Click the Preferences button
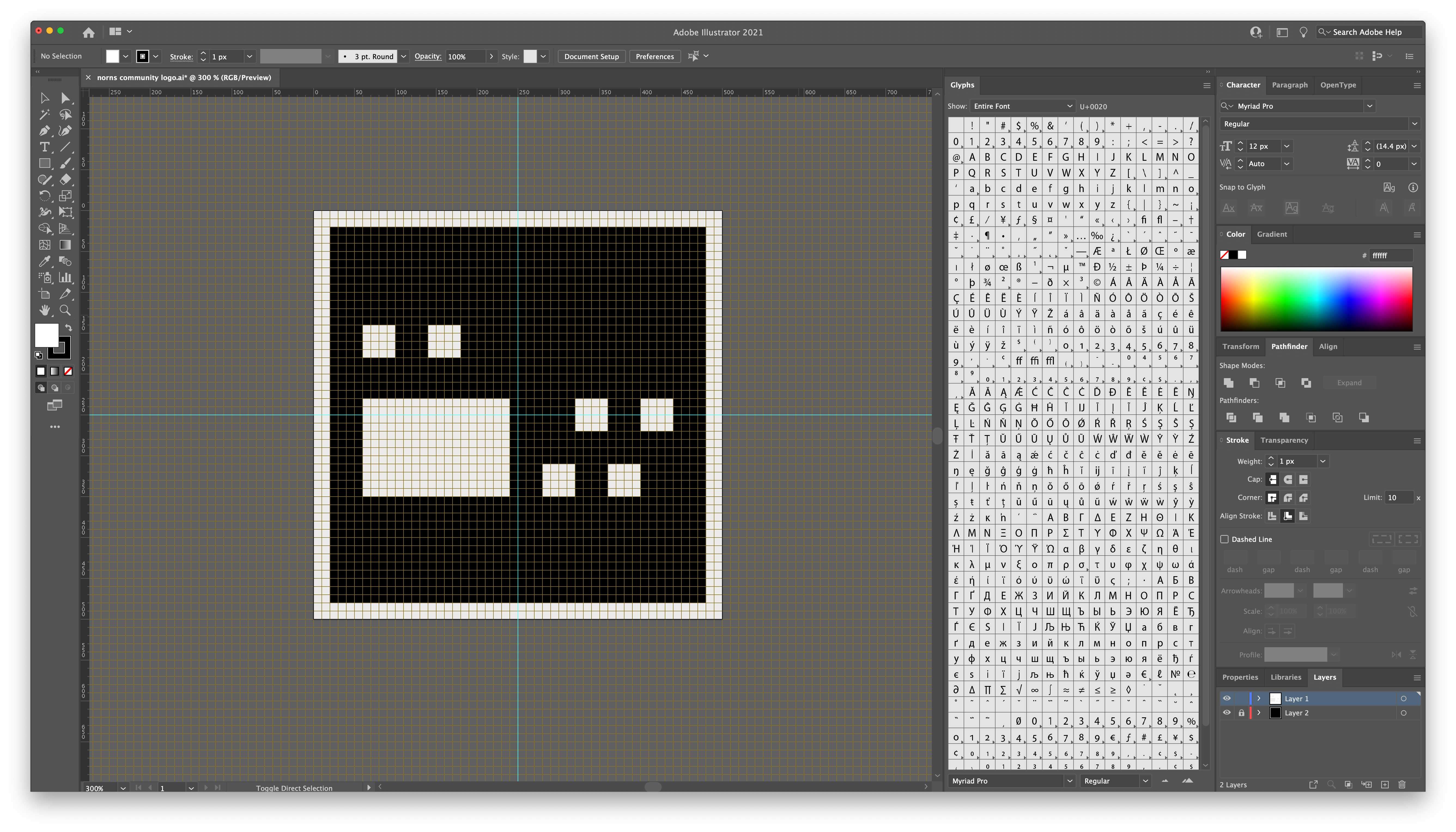The height and width of the screenshot is (832, 1456). (x=655, y=56)
